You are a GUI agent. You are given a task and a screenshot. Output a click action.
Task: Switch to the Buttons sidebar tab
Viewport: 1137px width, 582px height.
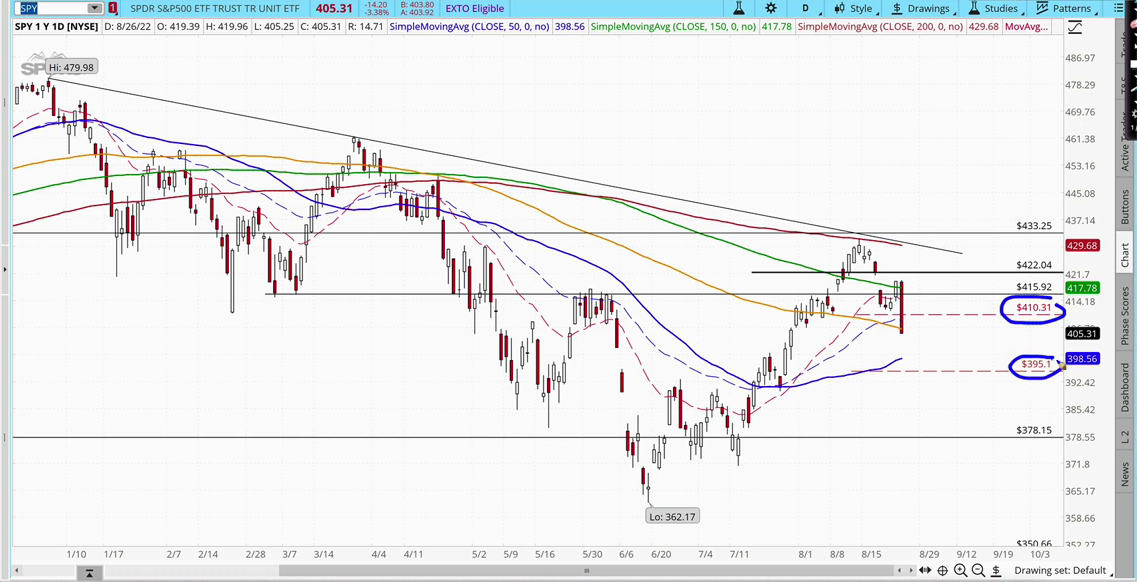tap(1125, 207)
